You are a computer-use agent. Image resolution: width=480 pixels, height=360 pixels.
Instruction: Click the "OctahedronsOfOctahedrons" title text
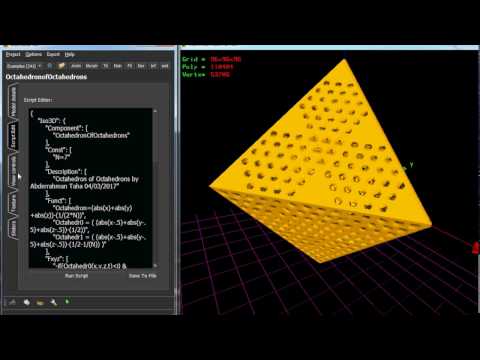click(x=46, y=77)
